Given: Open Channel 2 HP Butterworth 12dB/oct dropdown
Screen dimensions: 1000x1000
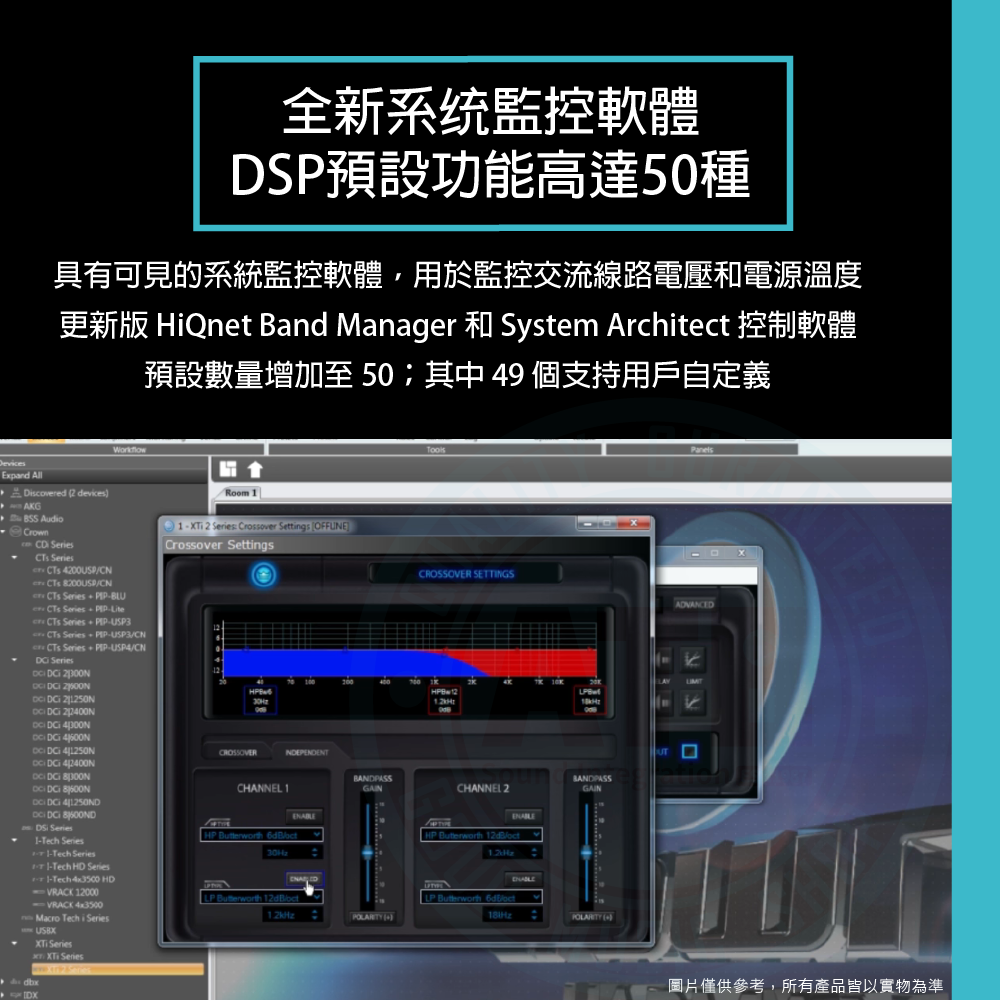Looking at the screenshot, I should point(482,835).
